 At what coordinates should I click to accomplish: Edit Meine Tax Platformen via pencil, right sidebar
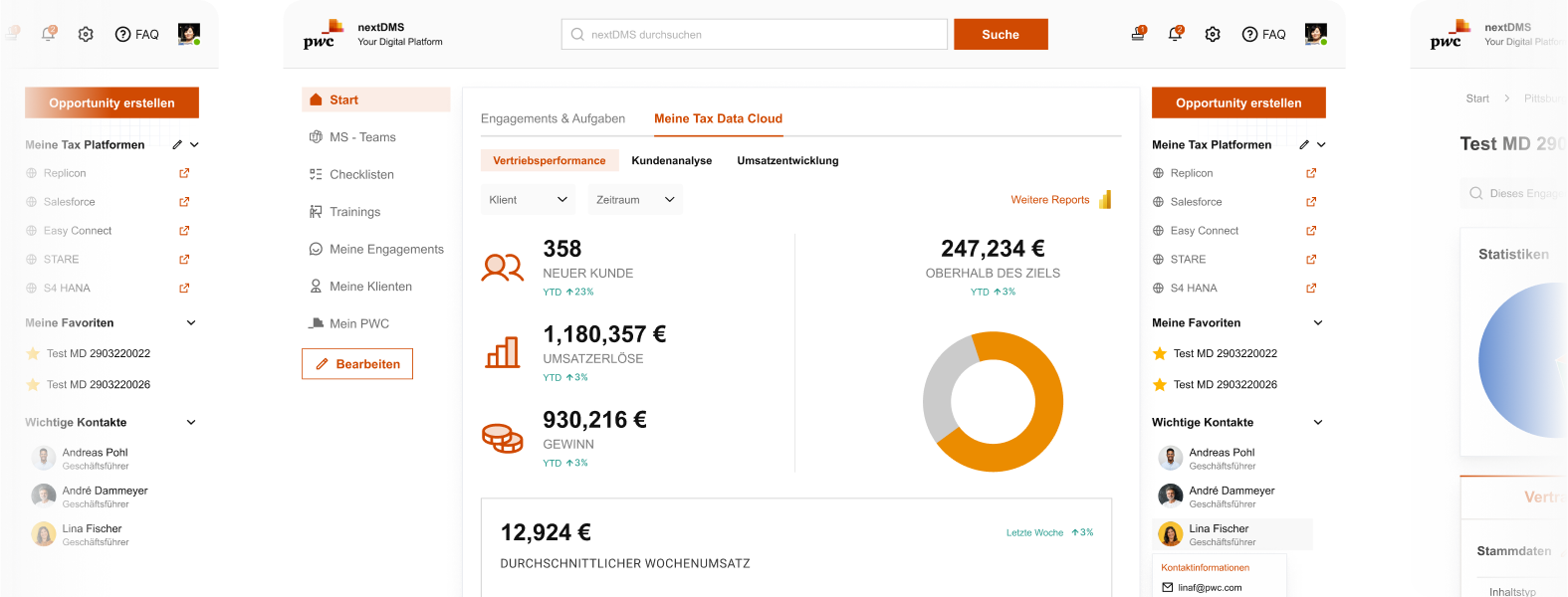1304,144
